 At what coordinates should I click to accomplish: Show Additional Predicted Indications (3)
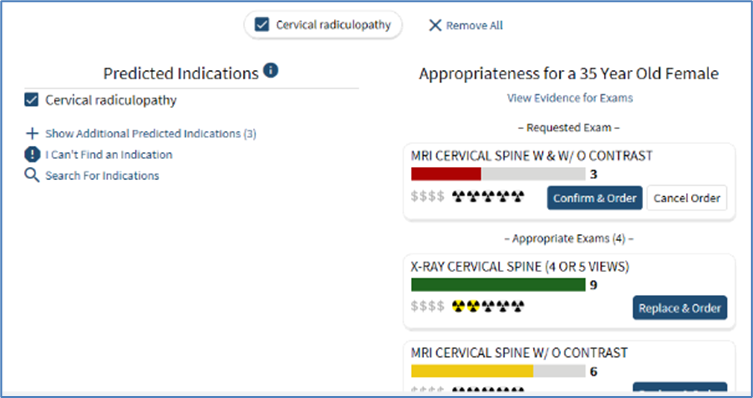(151, 133)
